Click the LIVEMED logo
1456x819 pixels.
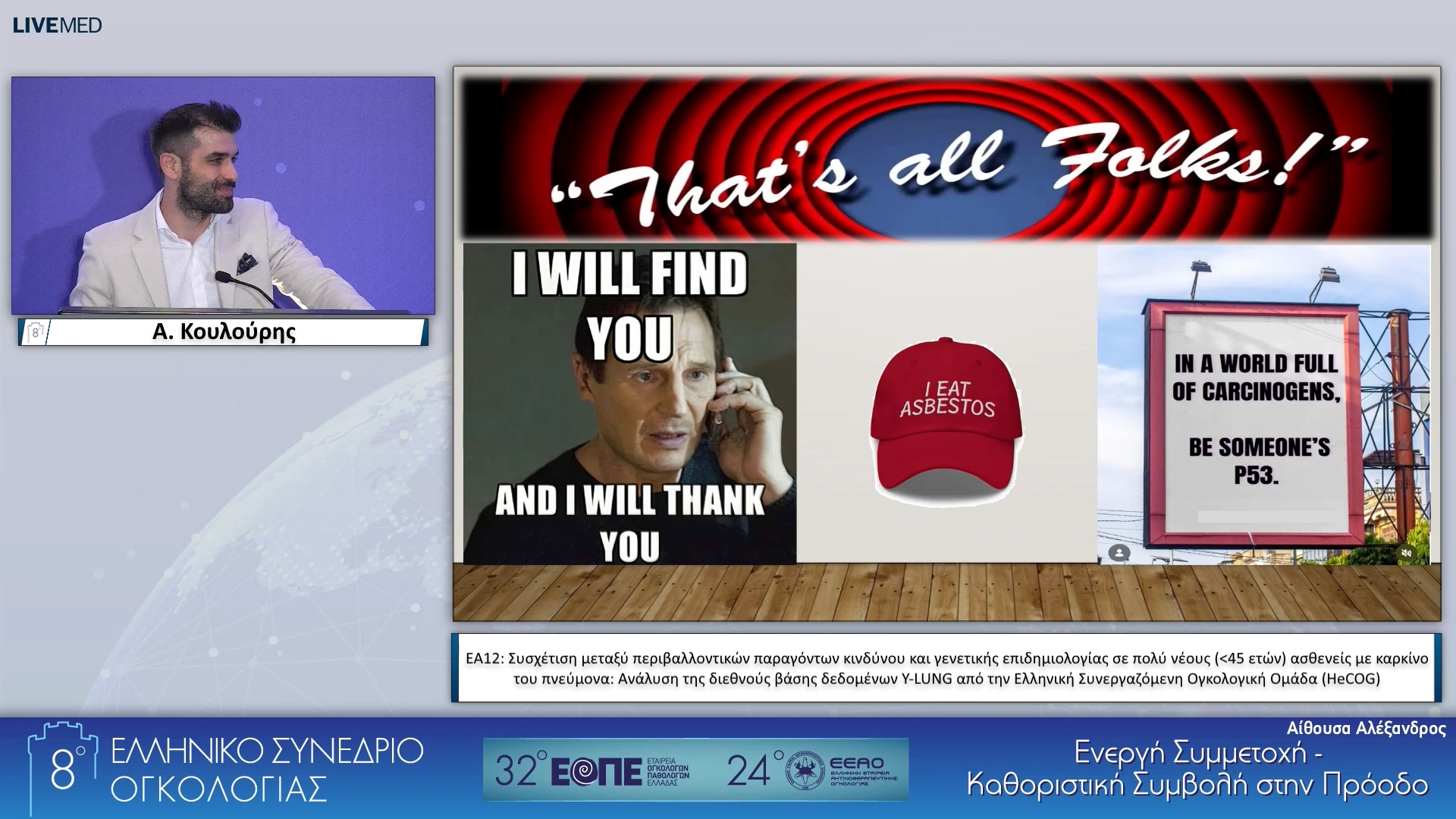point(57,25)
